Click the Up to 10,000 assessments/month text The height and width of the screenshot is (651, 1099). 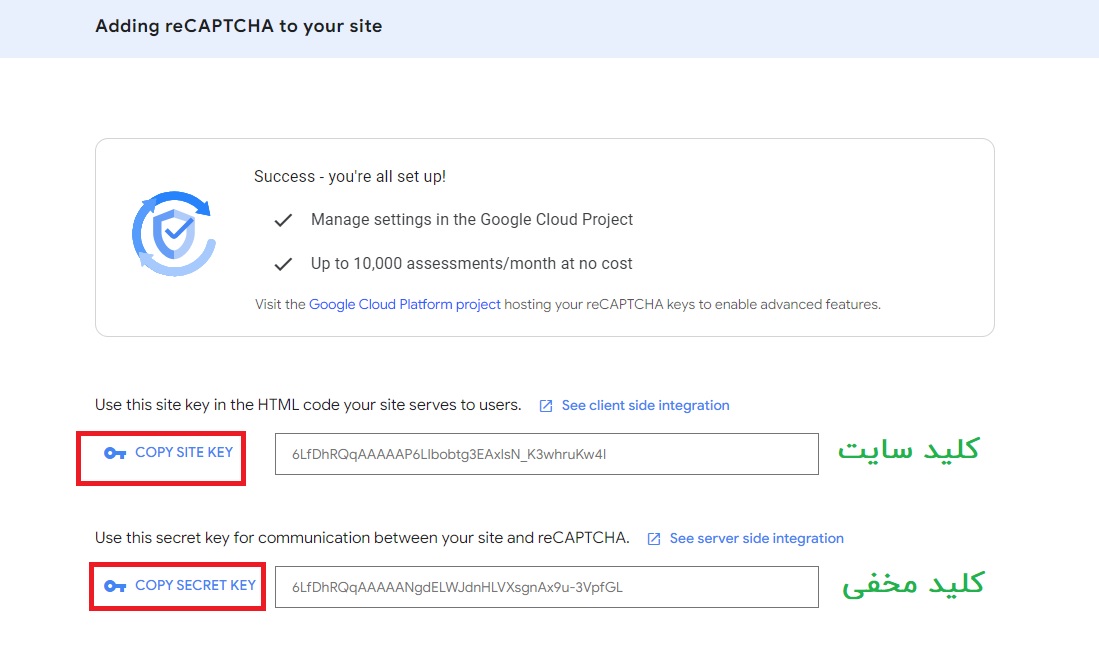471,264
